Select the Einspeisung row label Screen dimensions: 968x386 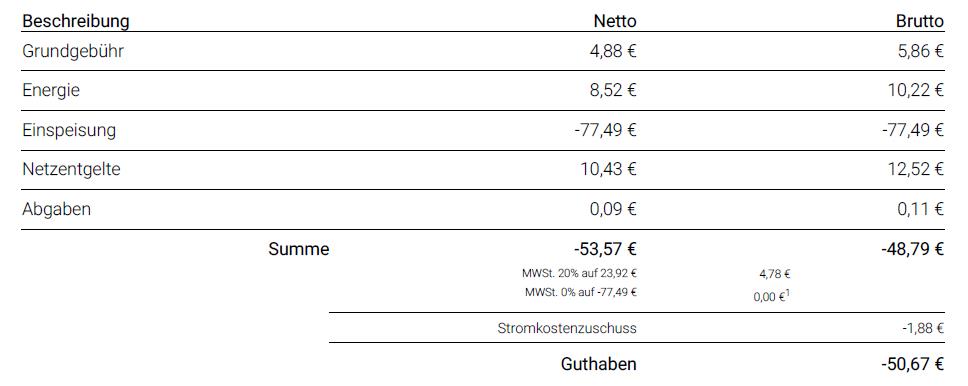click(x=69, y=130)
